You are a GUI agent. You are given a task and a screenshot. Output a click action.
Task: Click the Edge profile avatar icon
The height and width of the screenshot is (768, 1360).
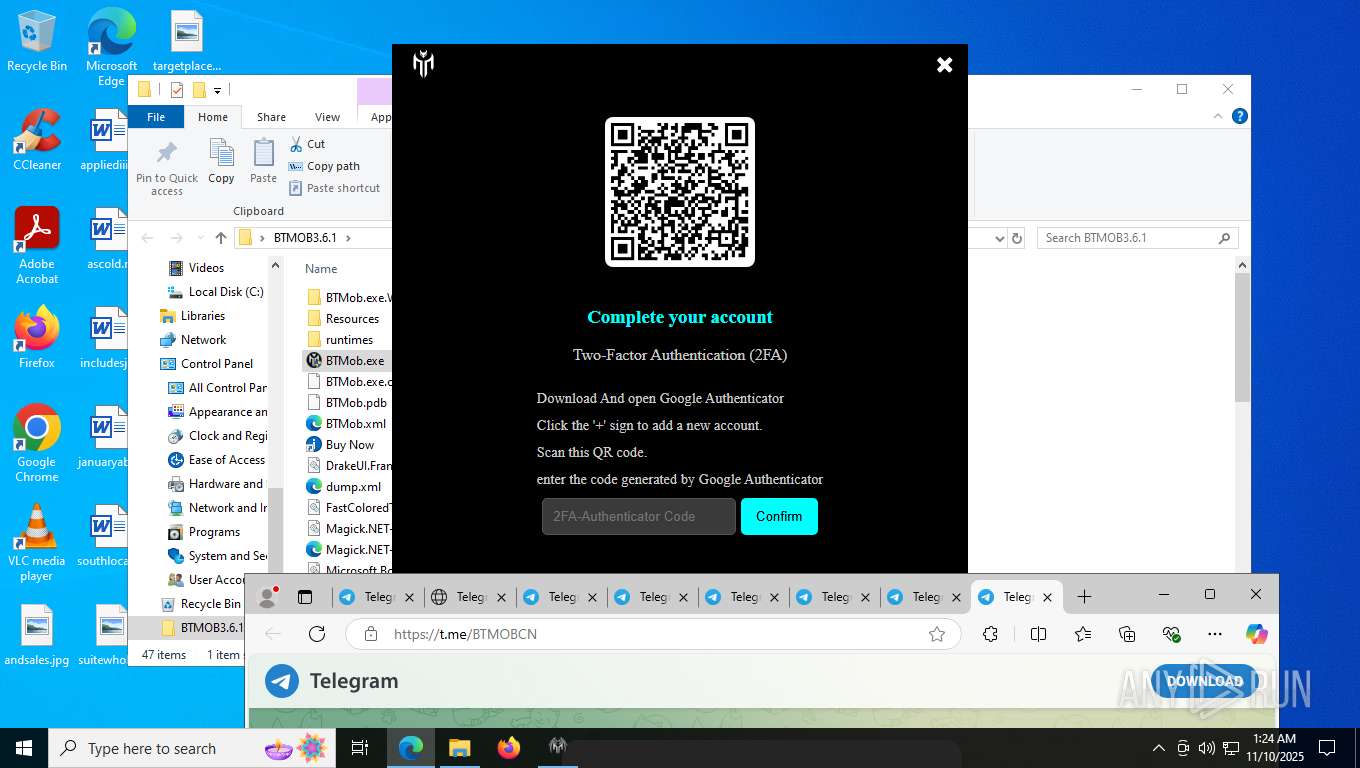point(267,597)
